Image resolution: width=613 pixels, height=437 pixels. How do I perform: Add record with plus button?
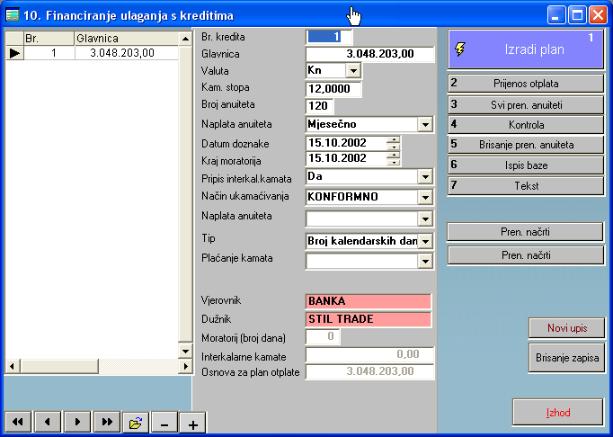192,423
